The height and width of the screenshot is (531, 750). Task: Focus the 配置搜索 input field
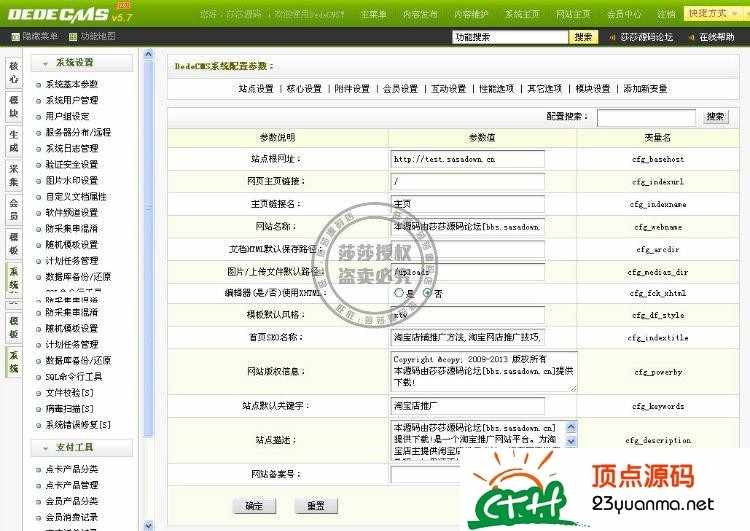coord(647,118)
